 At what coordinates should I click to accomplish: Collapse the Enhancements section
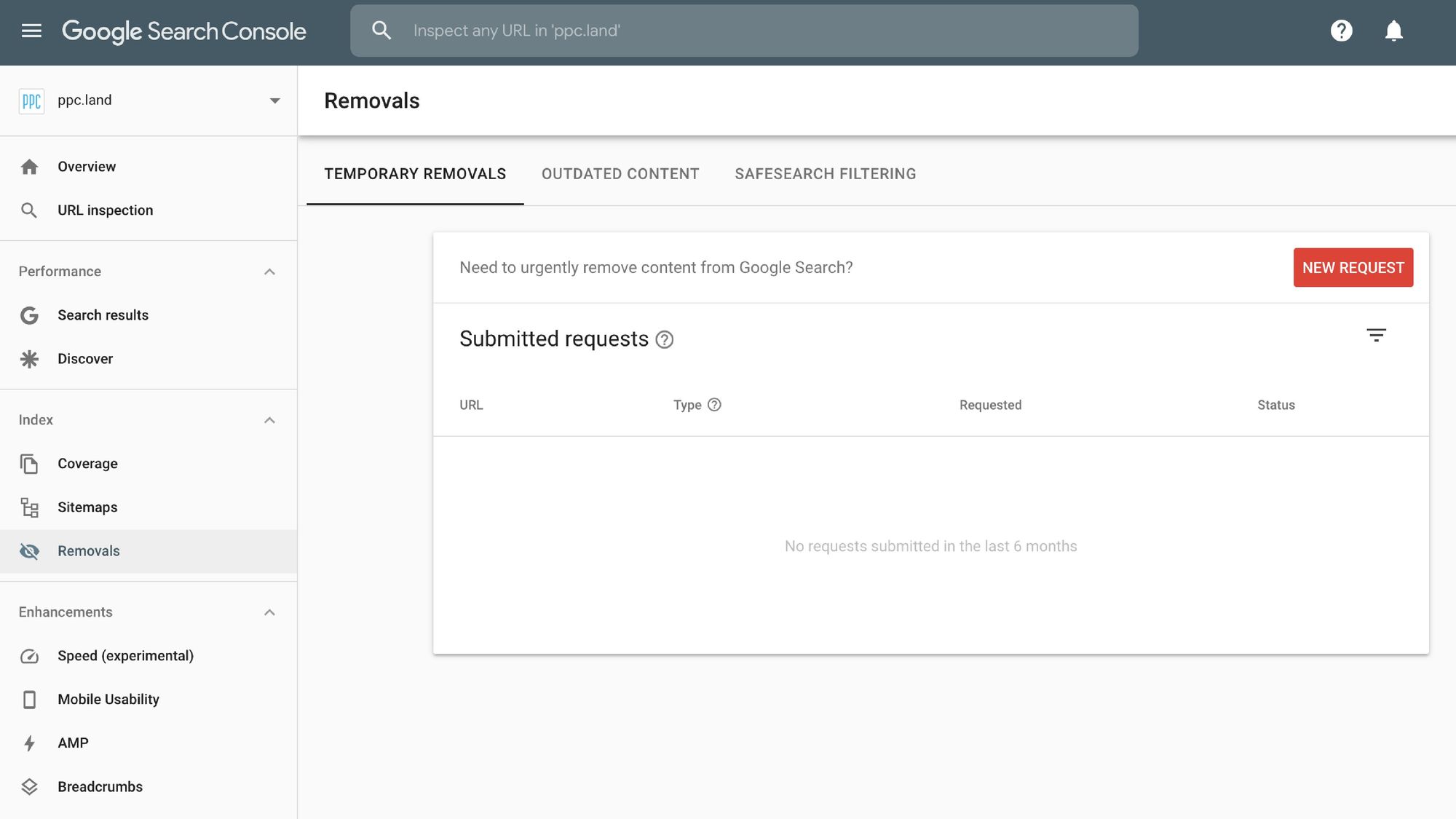pyautogui.click(x=269, y=612)
